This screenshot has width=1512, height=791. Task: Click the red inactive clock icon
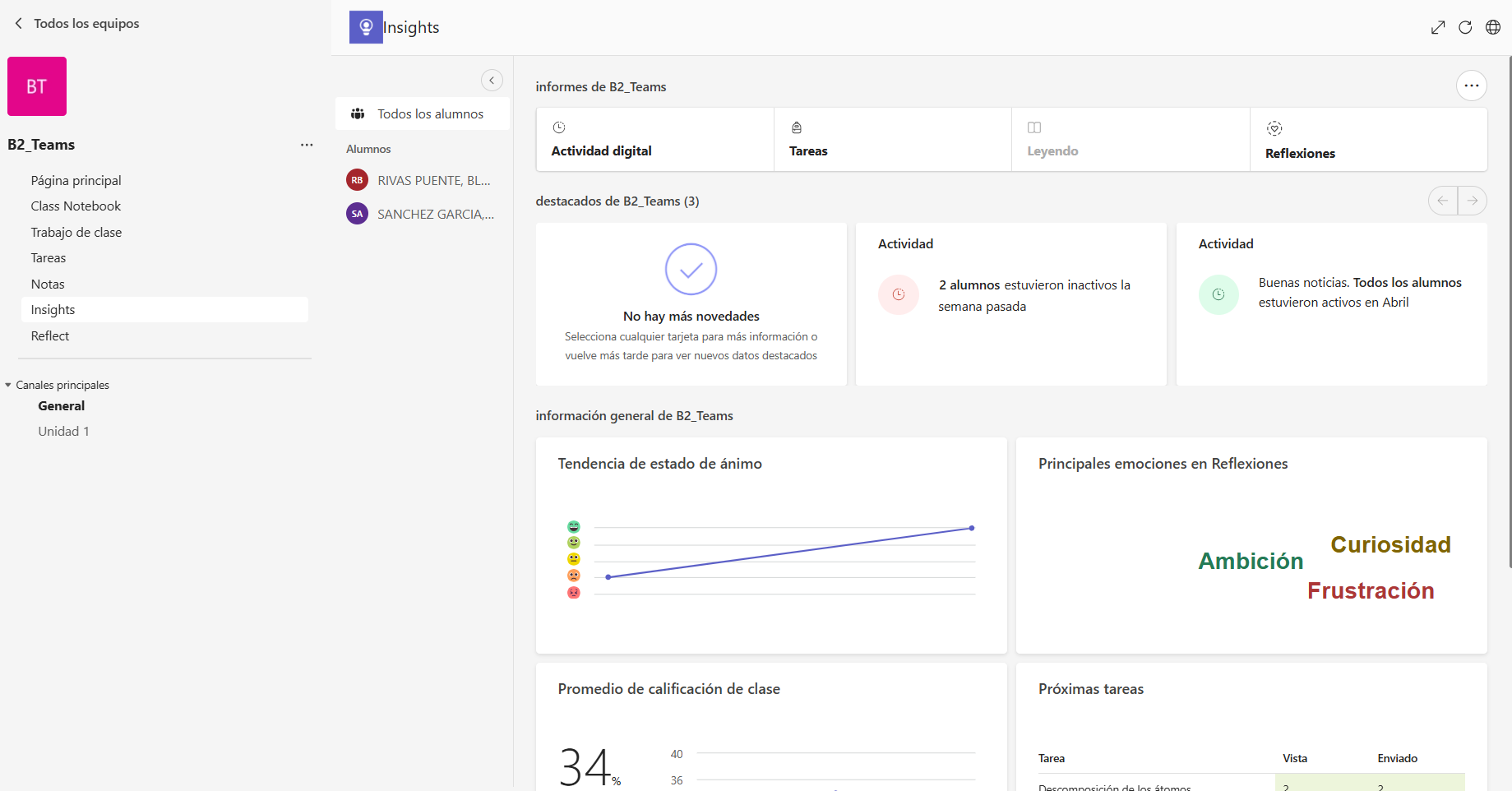[x=899, y=294]
